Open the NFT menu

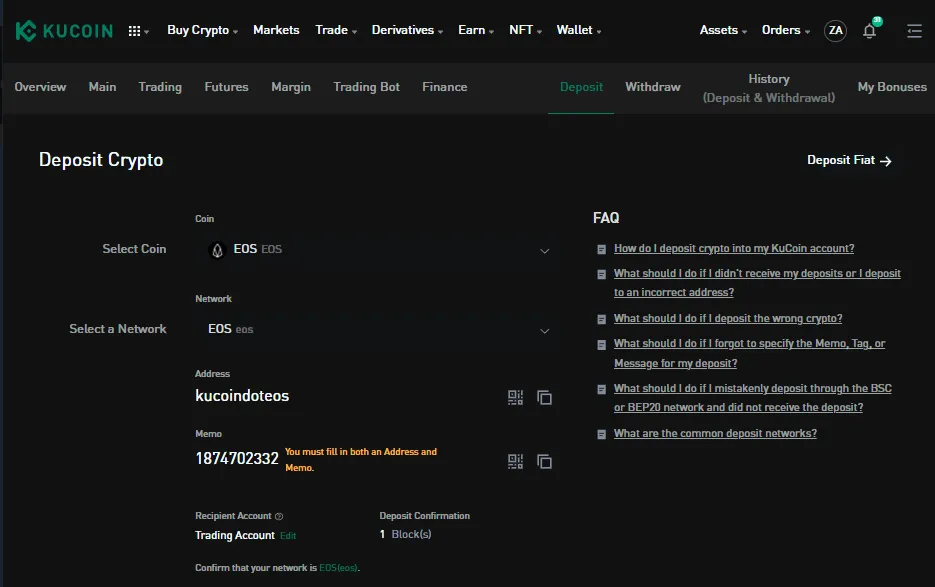pos(525,30)
